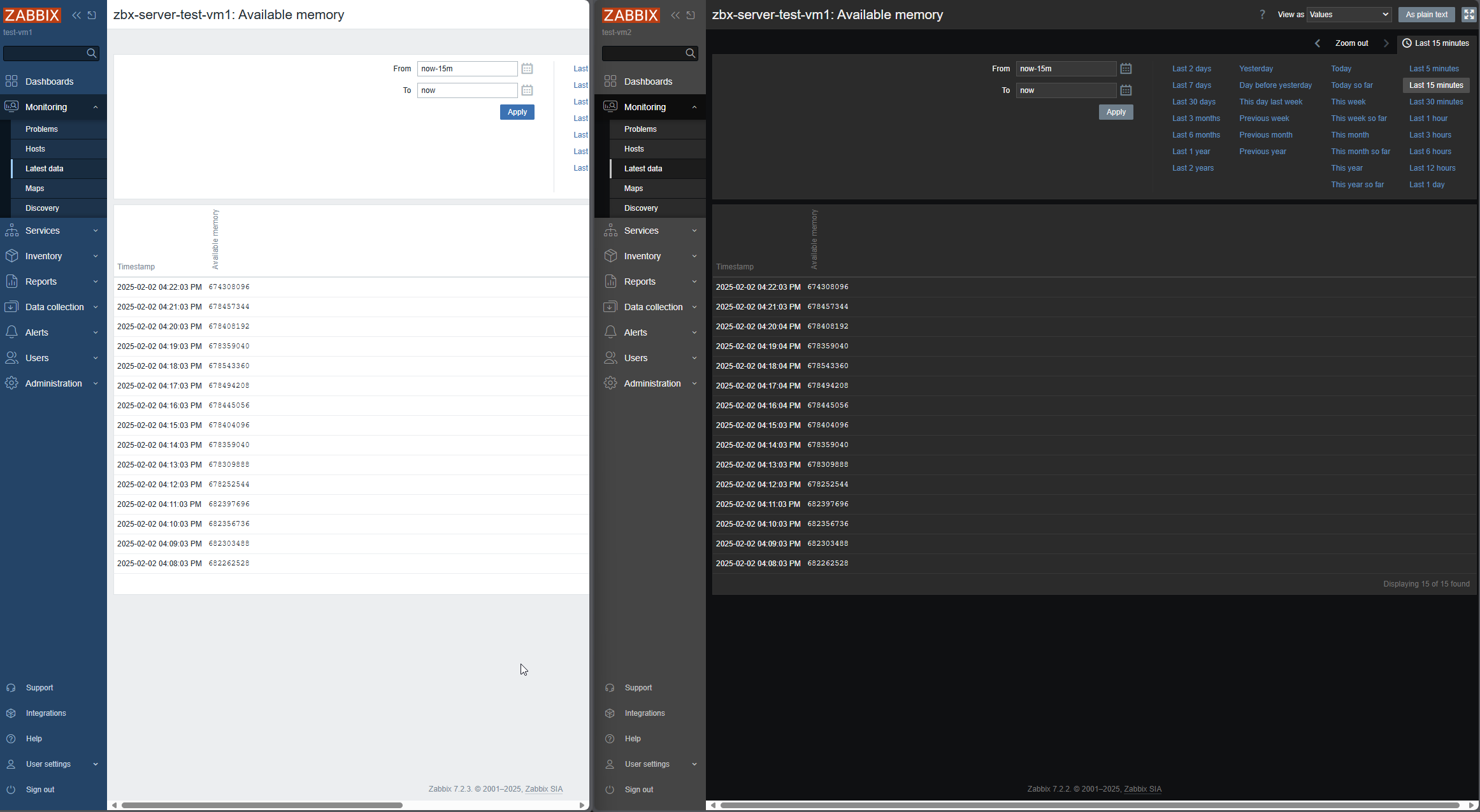The image size is (1480, 812).
Task: Open From date calendar in light window
Action: pyautogui.click(x=527, y=69)
